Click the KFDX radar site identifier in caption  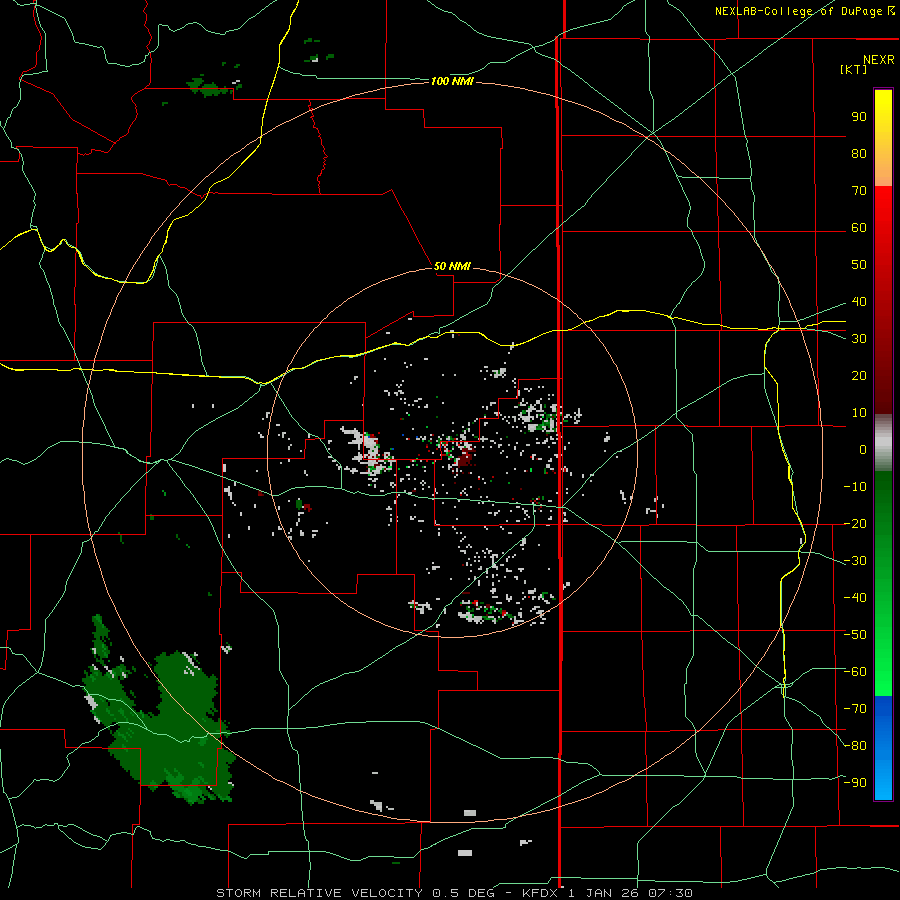coord(542,893)
